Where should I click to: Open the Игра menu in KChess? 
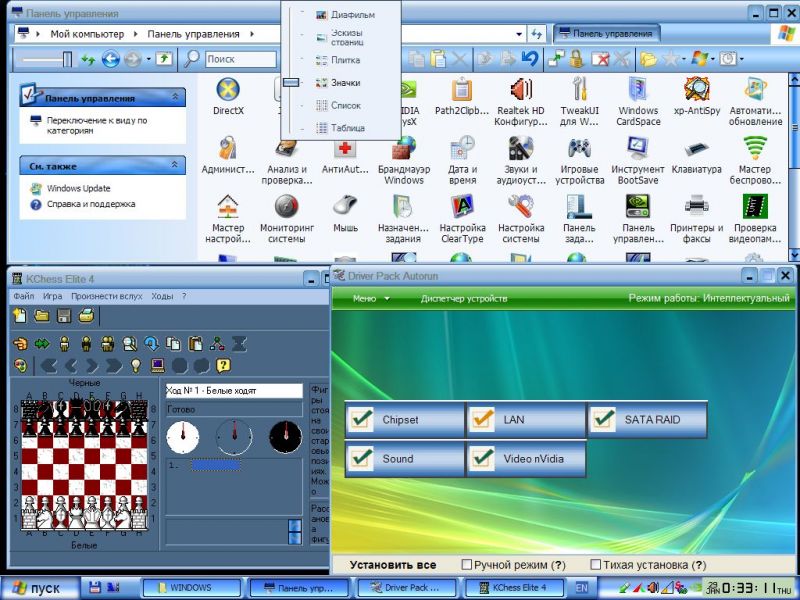pyautogui.click(x=52, y=296)
